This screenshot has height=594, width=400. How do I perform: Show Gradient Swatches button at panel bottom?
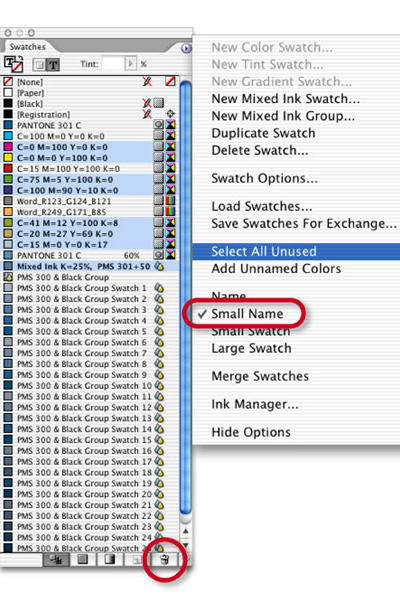tap(109, 560)
